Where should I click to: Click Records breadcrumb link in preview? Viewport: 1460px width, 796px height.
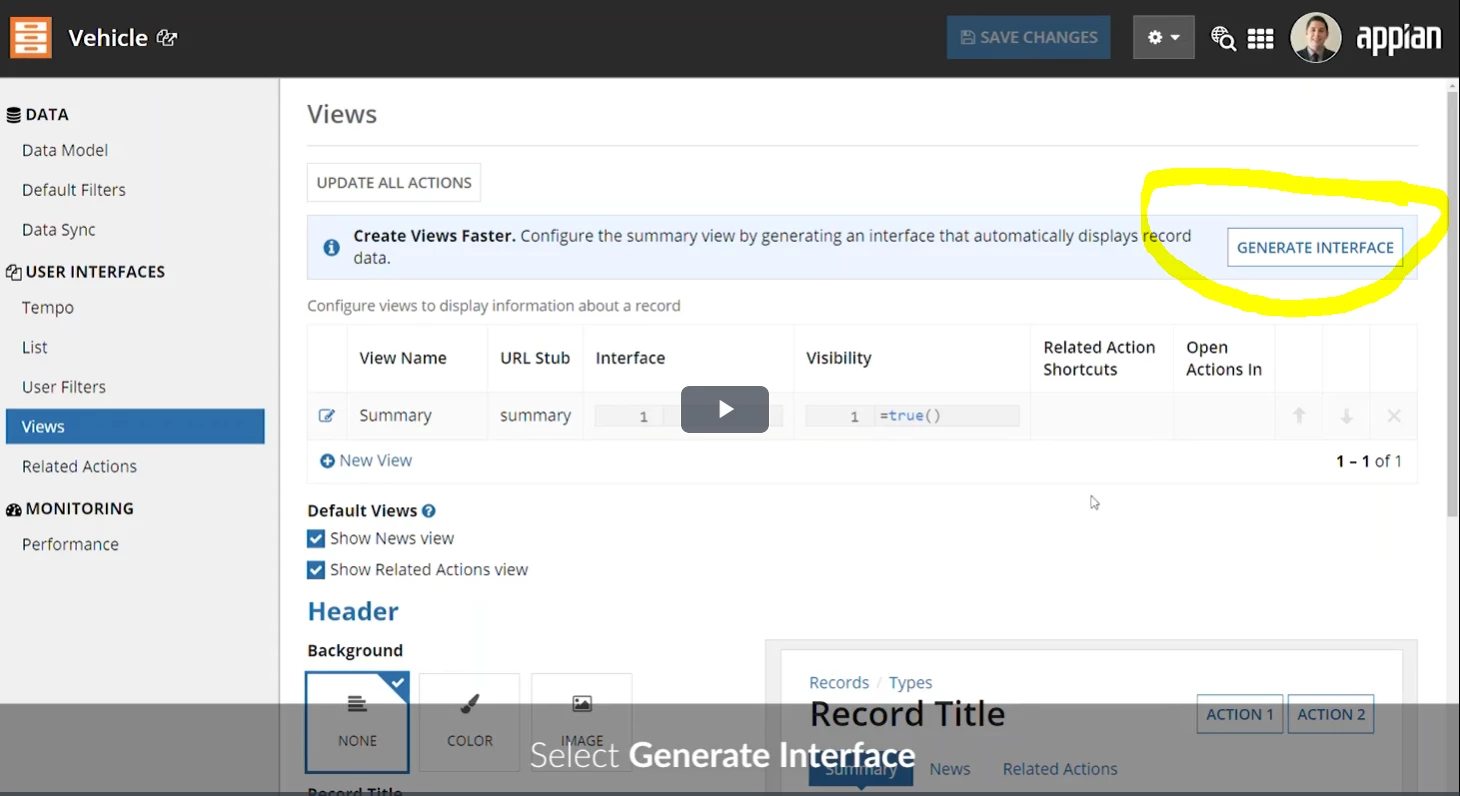[839, 683]
